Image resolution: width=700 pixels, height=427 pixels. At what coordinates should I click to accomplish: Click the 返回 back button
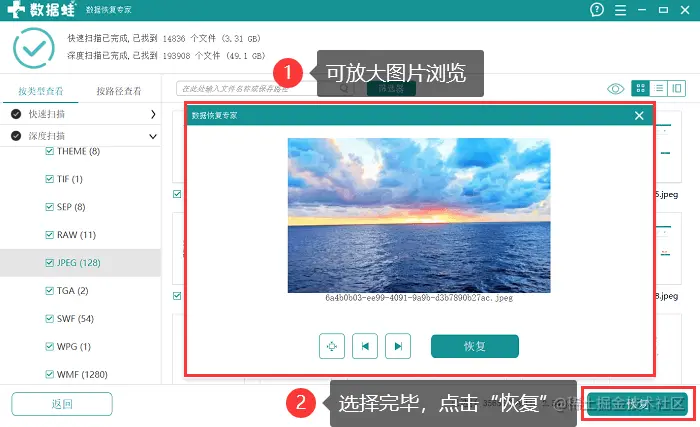coord(62,404)
